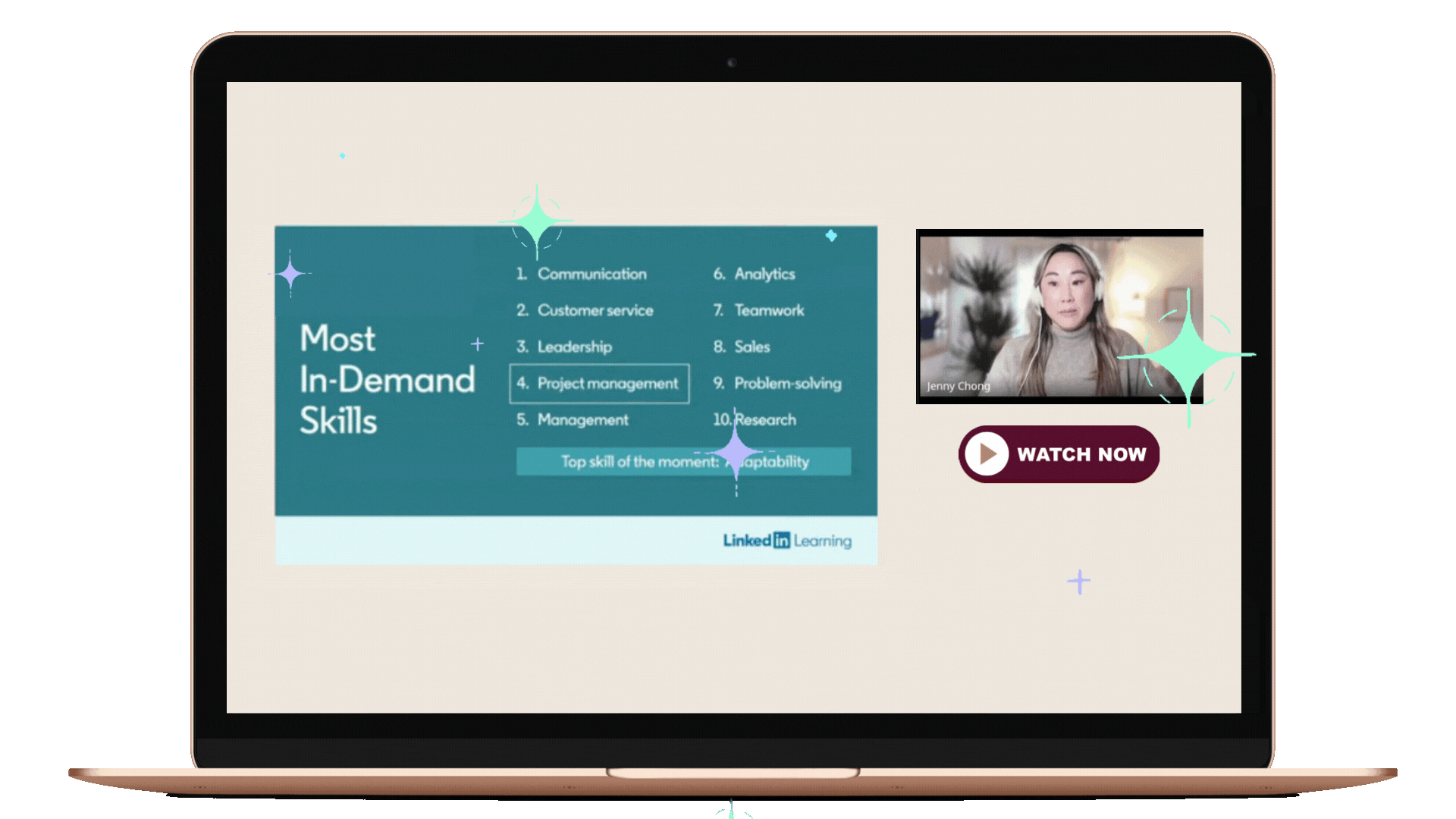Click the Jenny Chong name label
This screenshot has height=819, width=1456.
pyautogui.click(x=958, y=386)
